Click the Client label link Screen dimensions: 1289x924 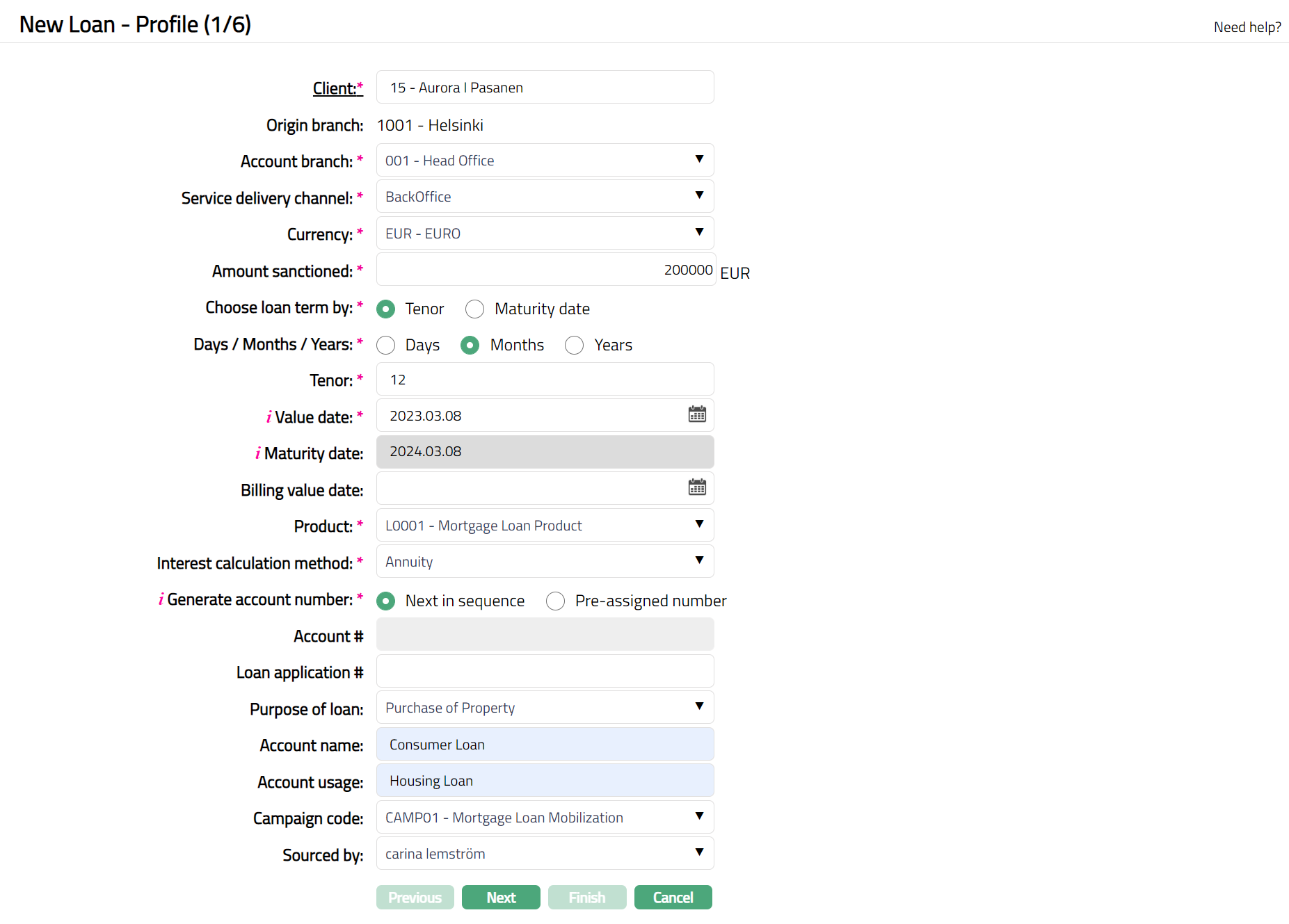pyautogui.click(x=335, y=88)
